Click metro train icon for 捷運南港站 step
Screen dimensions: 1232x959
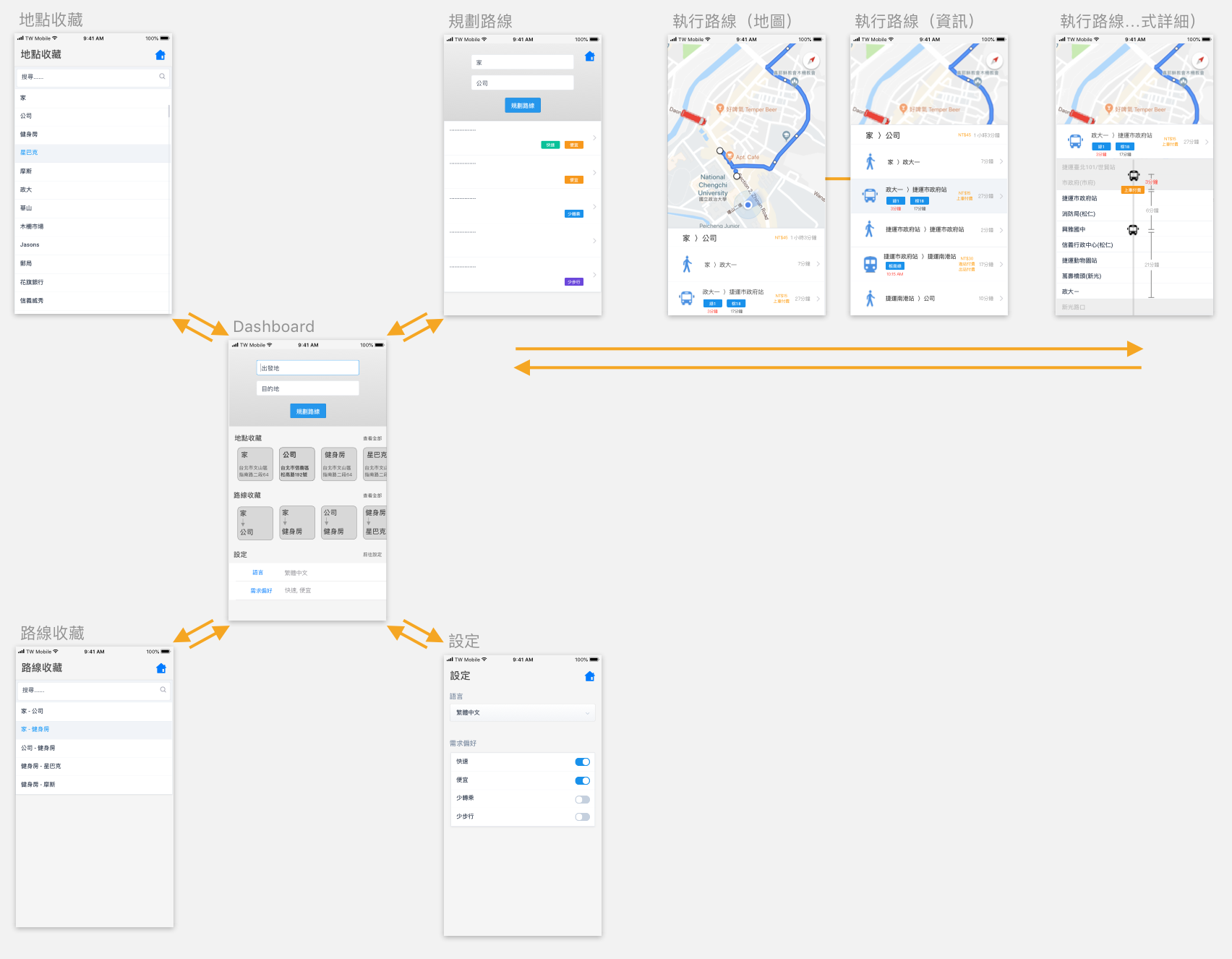pyautogui.click(x=870, y=265)
